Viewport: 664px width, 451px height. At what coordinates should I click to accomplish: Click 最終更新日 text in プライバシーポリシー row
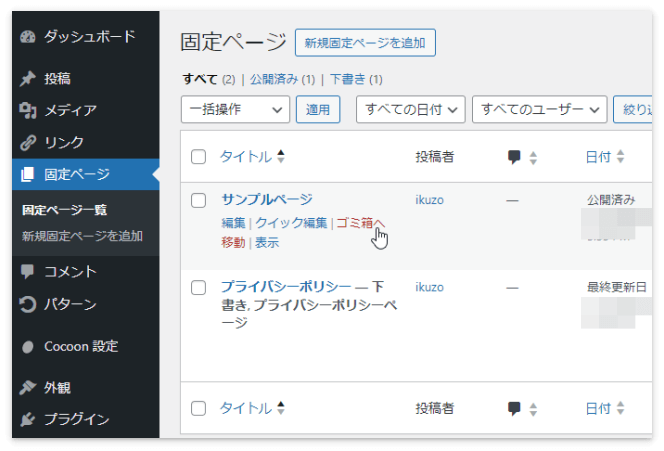coord(617,287)
